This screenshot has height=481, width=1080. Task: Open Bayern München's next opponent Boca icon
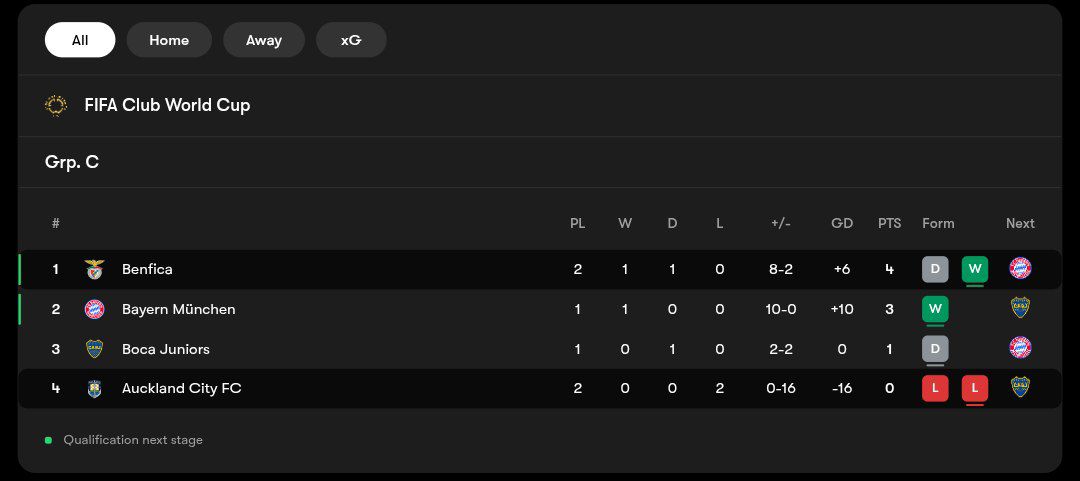click(x=1020, y=307)
